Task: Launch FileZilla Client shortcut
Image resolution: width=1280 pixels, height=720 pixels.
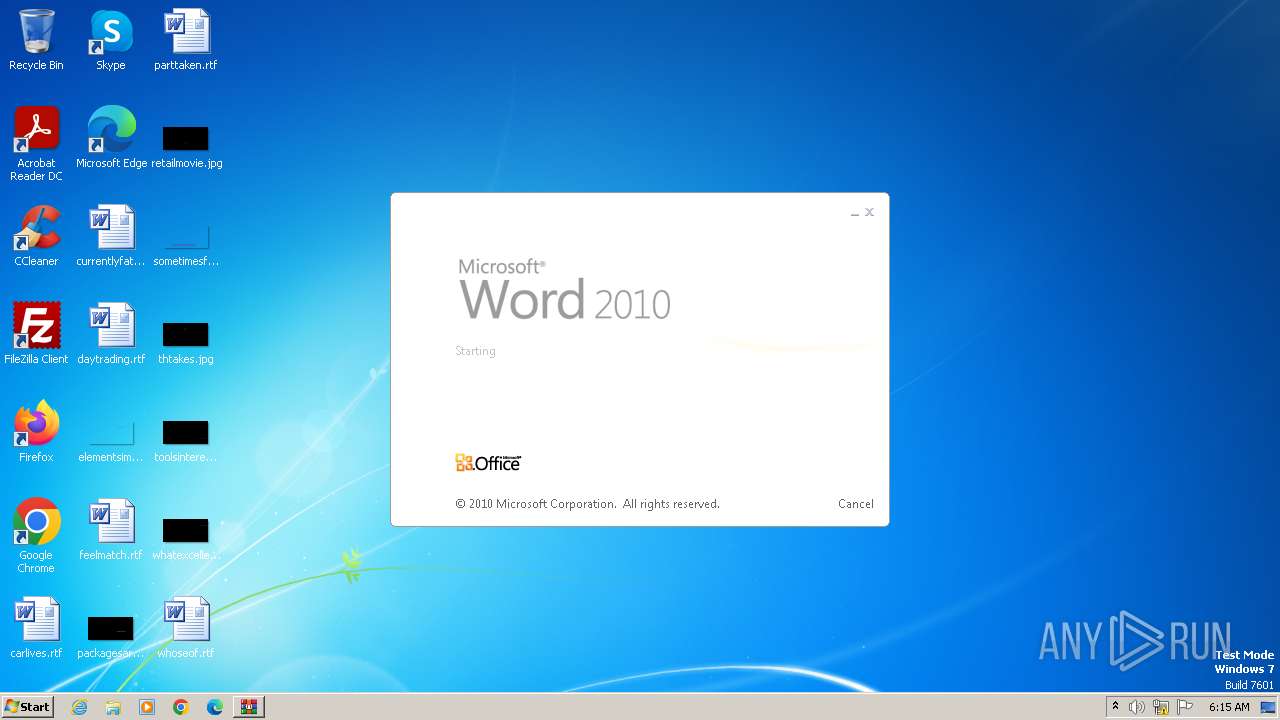Action: point(36,334)
